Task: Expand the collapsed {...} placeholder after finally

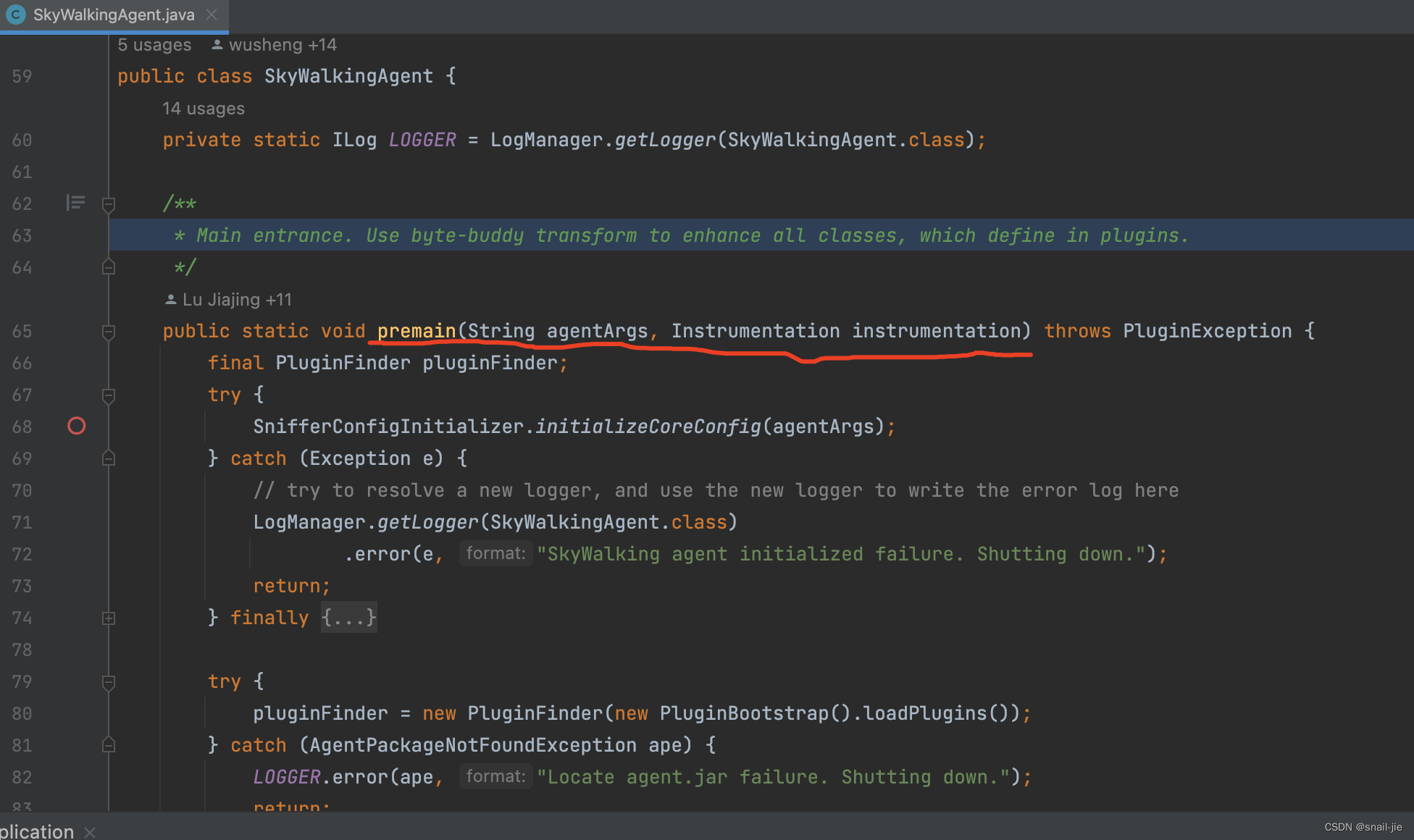Action: 349,618
